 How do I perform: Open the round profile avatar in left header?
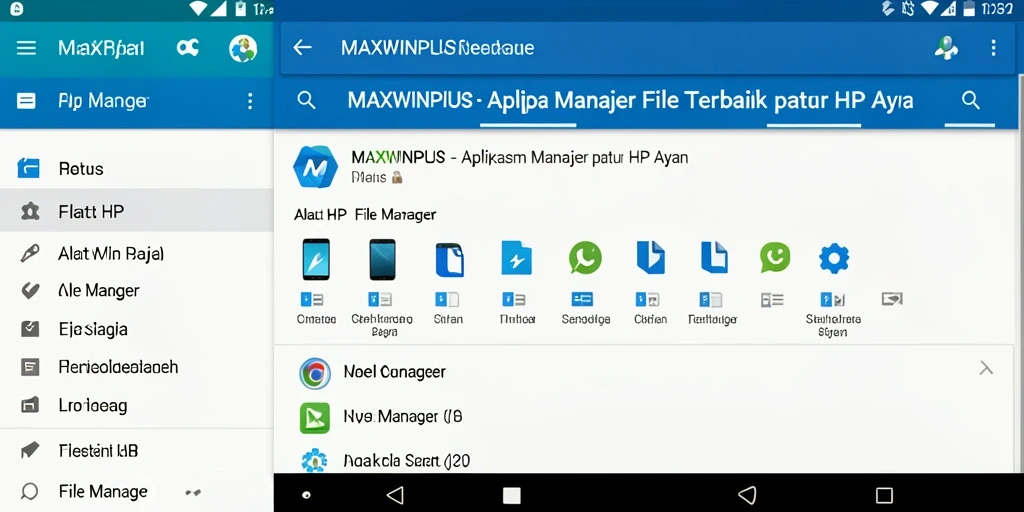[x=243, y=48]
